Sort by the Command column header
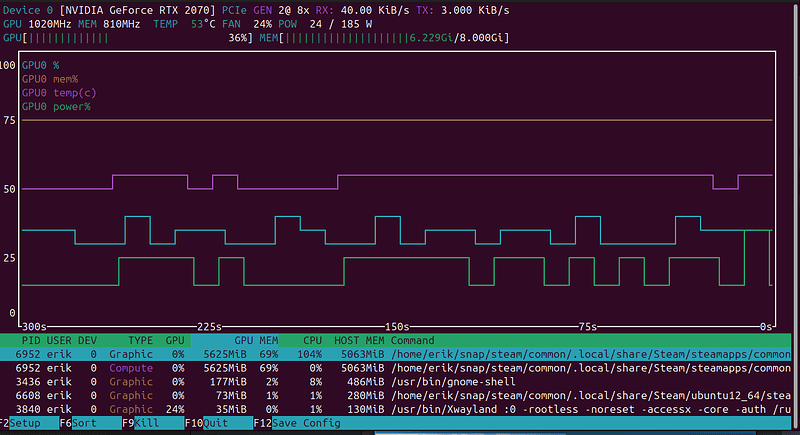The height and width of the screenshot is (435, 800). (412, 340)
